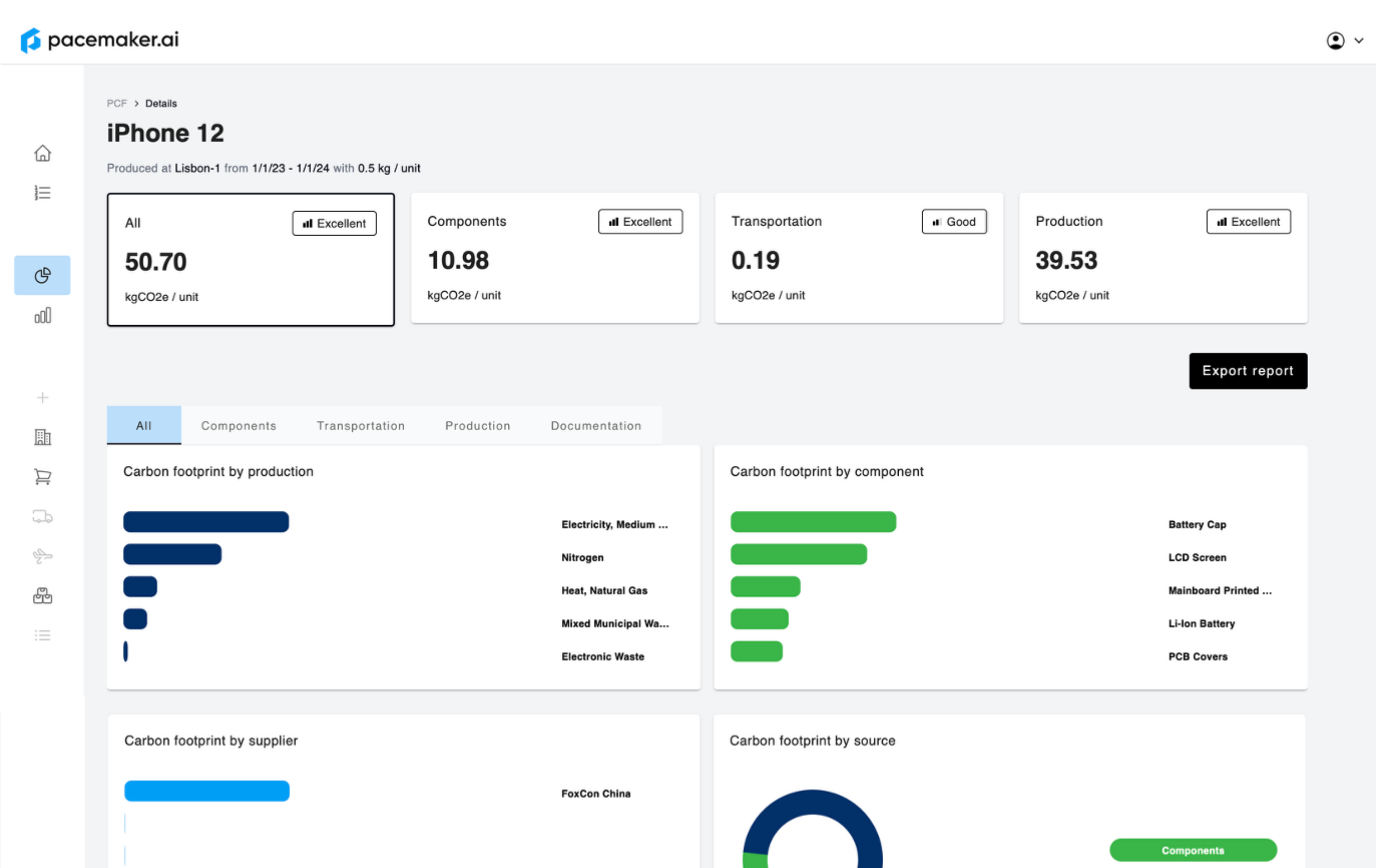Screen dimensions: 1376x868
Task: Click the Mixed Municipal Waste bar
Action: click(x=136, y=619)
